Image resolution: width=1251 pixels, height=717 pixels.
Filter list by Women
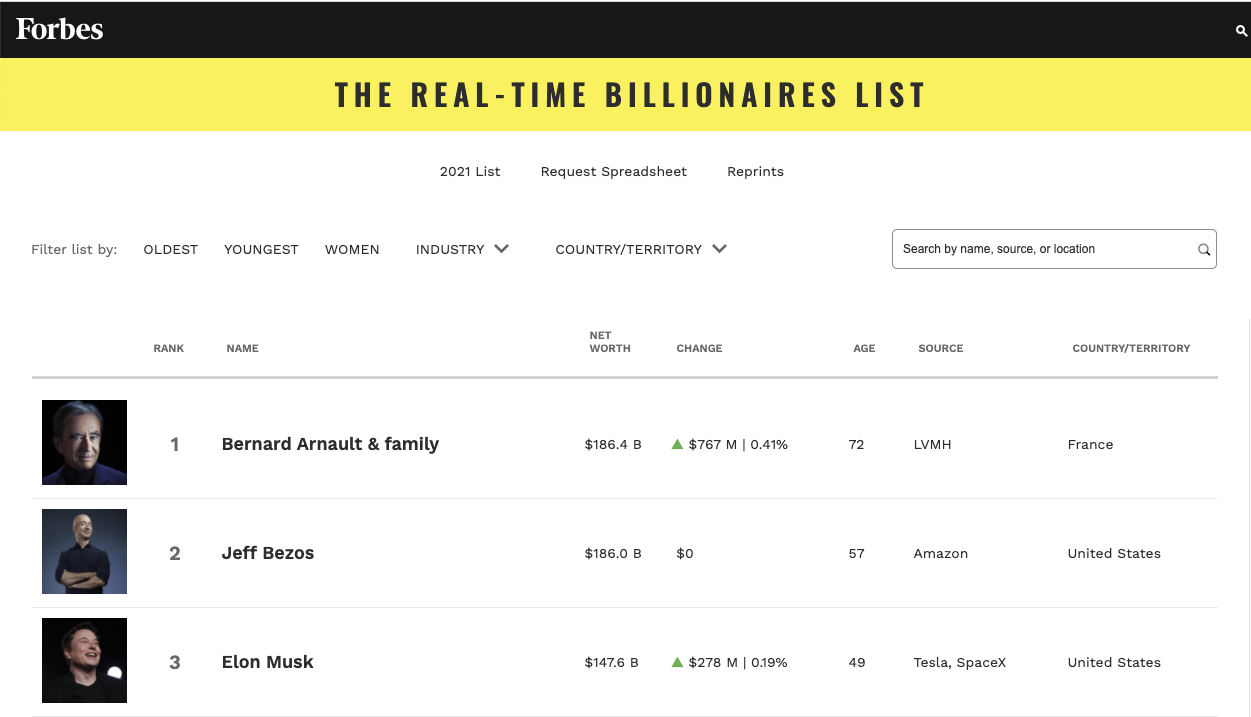(352, 249)
